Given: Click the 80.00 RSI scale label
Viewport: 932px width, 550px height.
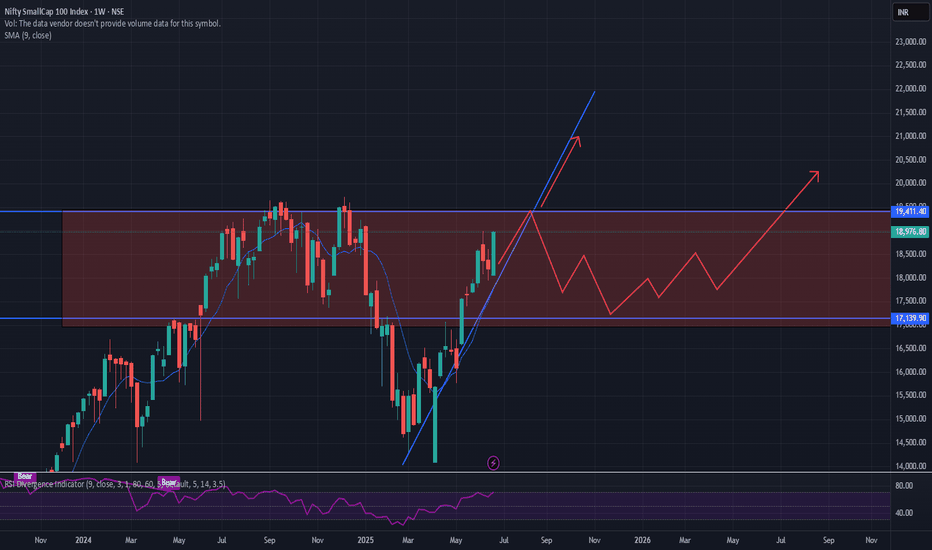Looking at the screenshot, I should [904, 486].
